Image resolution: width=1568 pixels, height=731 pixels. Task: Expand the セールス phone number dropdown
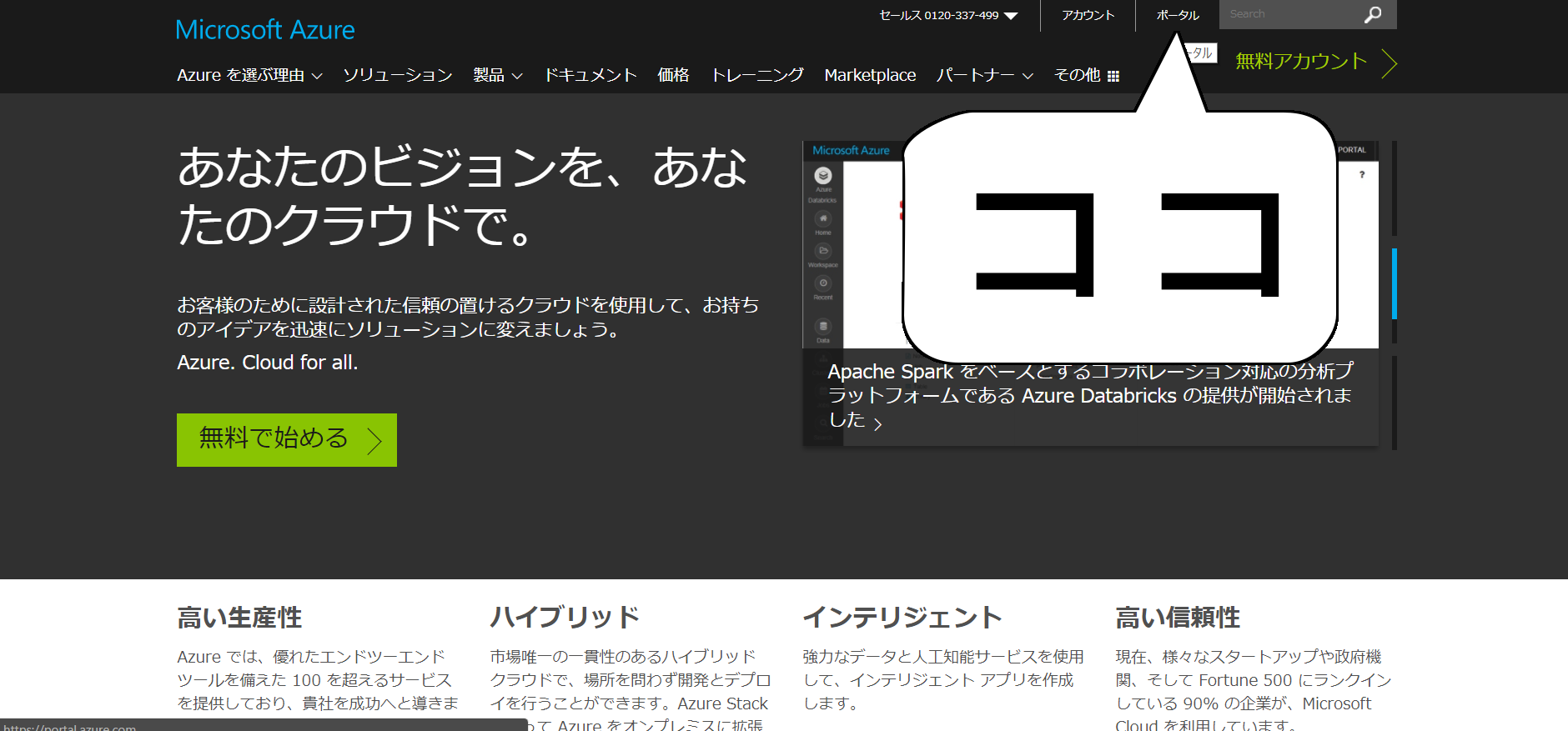point(948,15)
